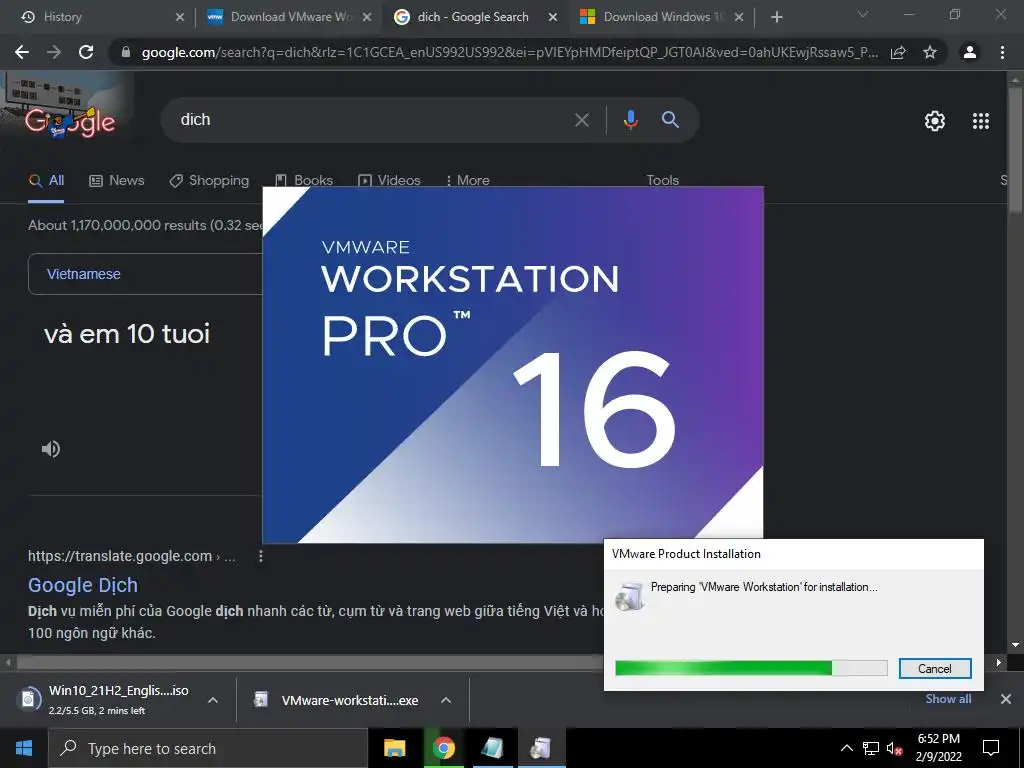Clear the search query with X
The image size is (1024, 768).
[582, 120]
